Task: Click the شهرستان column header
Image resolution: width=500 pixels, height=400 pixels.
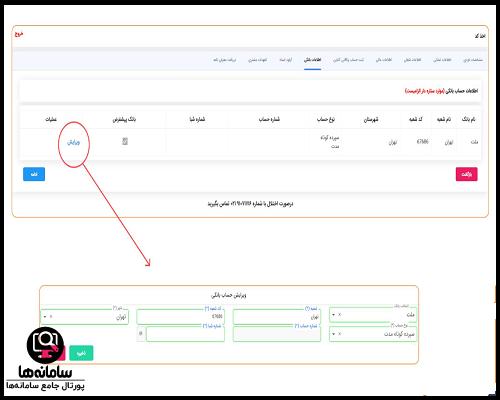Action: tap(371, 119)
